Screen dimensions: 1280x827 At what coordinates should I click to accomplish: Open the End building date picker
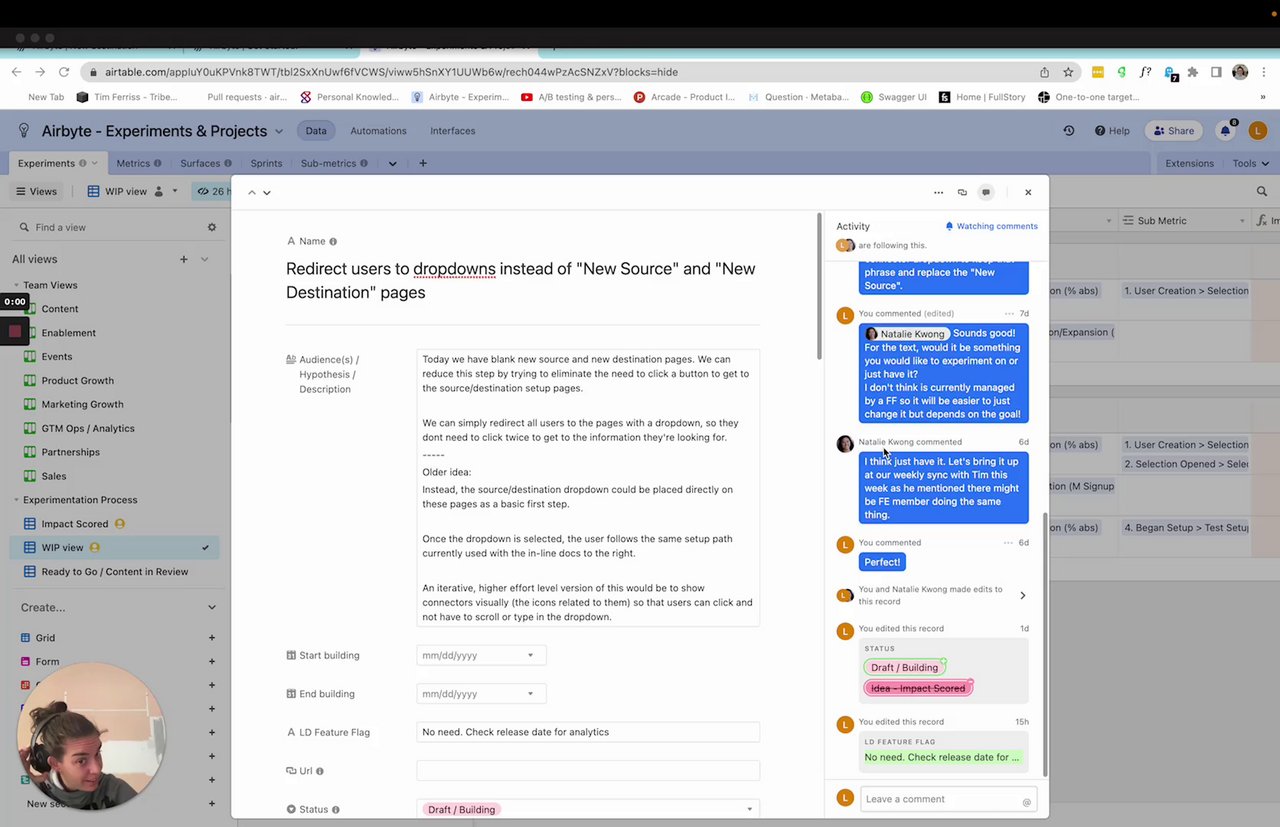point(481,694)
